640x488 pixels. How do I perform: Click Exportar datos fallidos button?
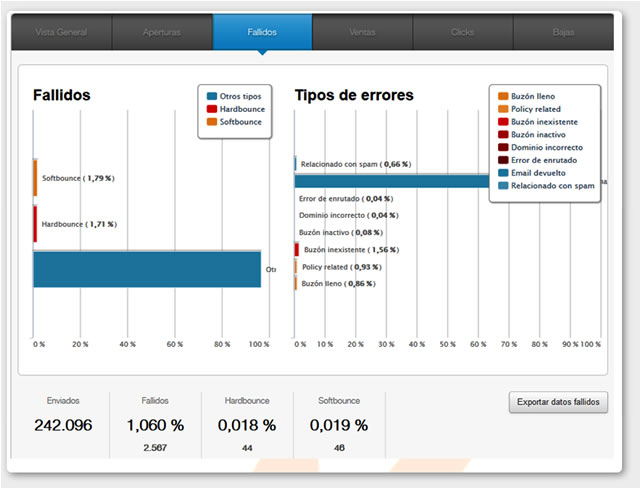(x=558, y=402)
